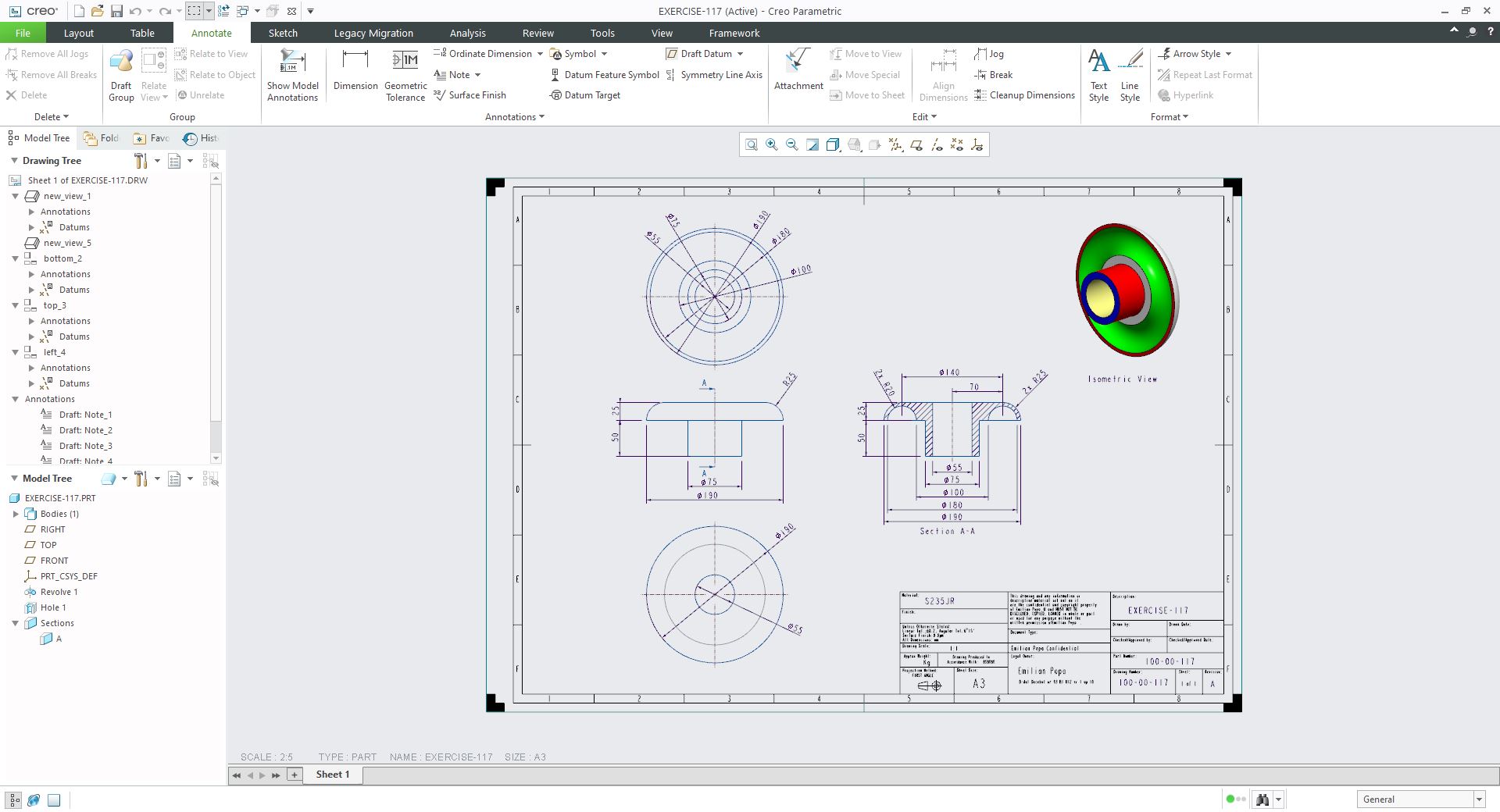Insert a Datum Feature Symbol

pyautogui.click(x=605, y=75)
